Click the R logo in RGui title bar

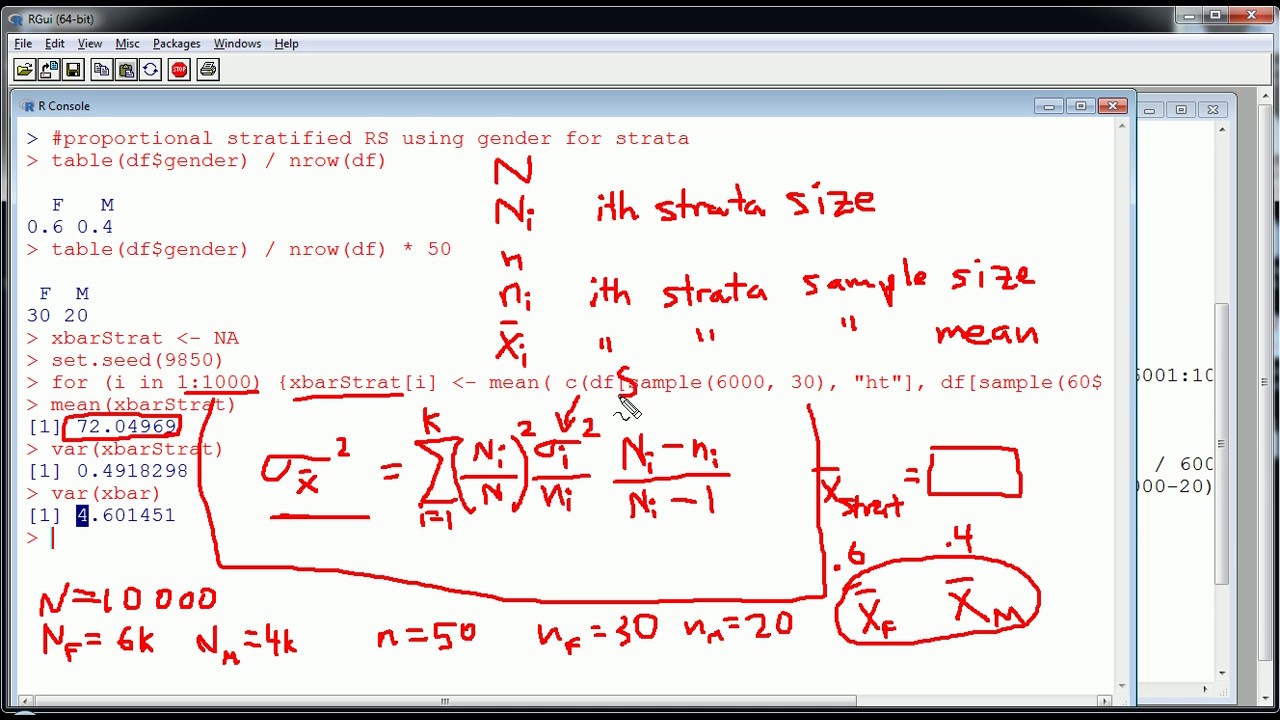click(x=15, y=19)
